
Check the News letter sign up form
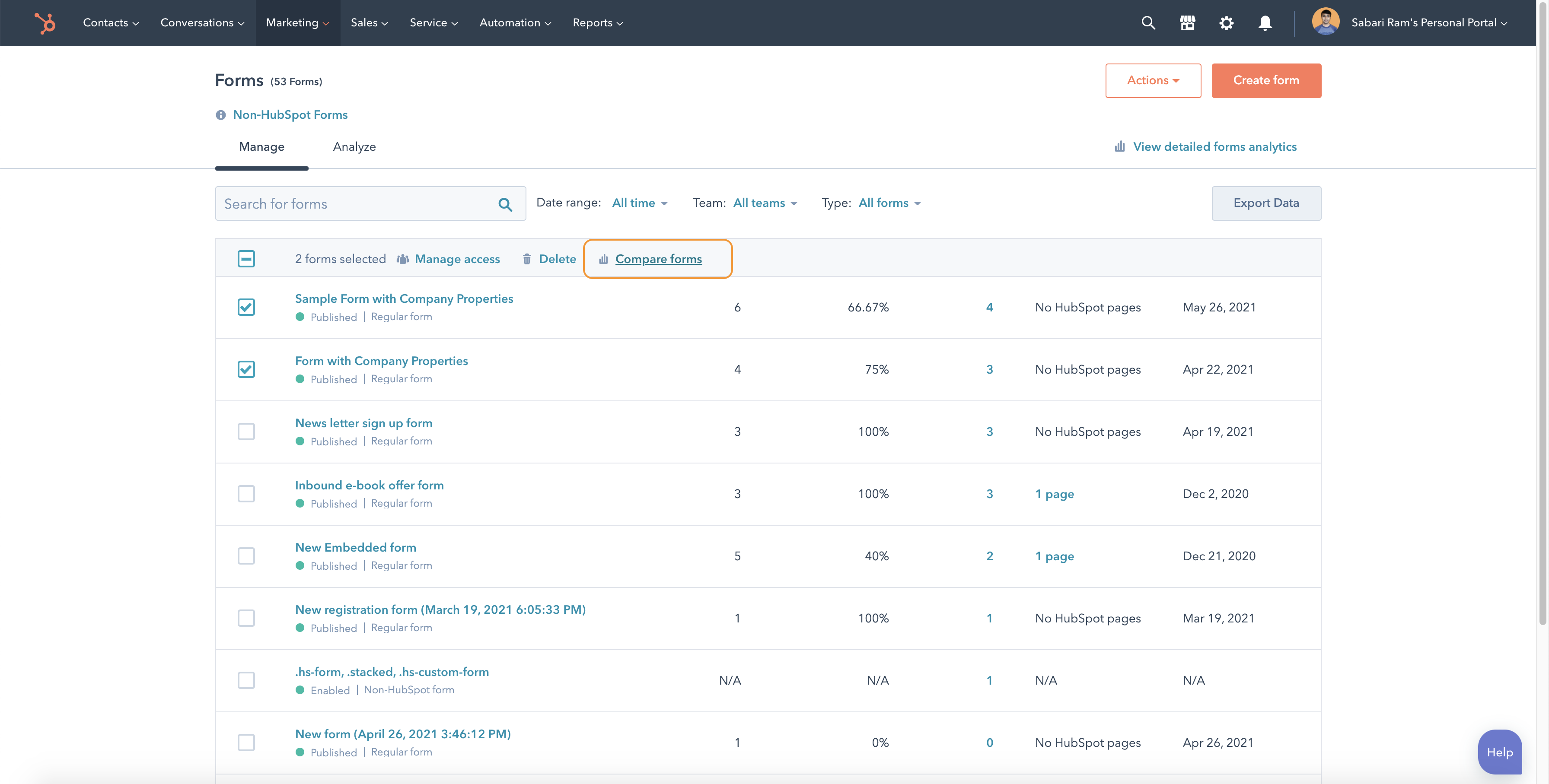coord(246,432)
